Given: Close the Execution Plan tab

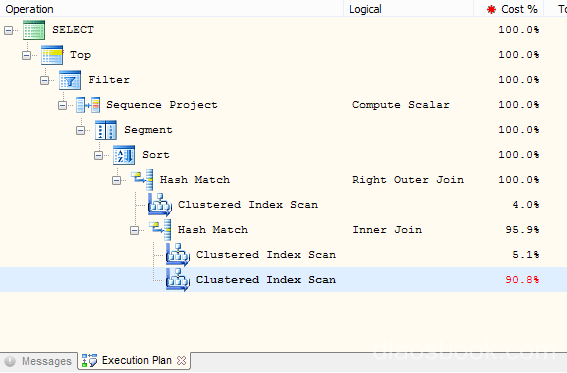Looking at the screenshot, I should (182, 361).
